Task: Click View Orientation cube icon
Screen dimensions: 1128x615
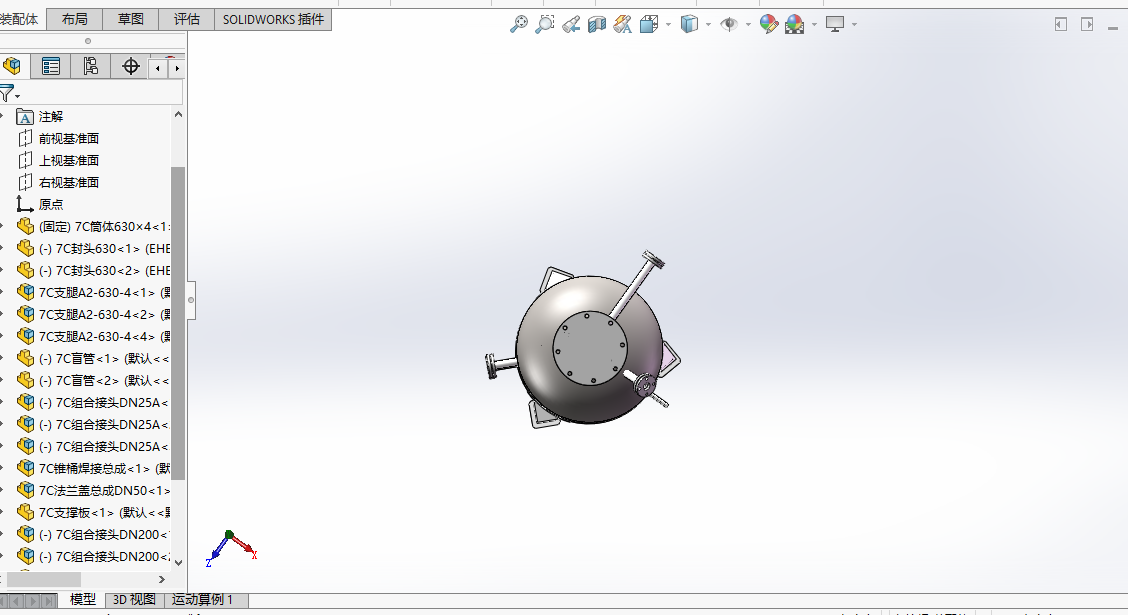Action: [x=649, y=24]
